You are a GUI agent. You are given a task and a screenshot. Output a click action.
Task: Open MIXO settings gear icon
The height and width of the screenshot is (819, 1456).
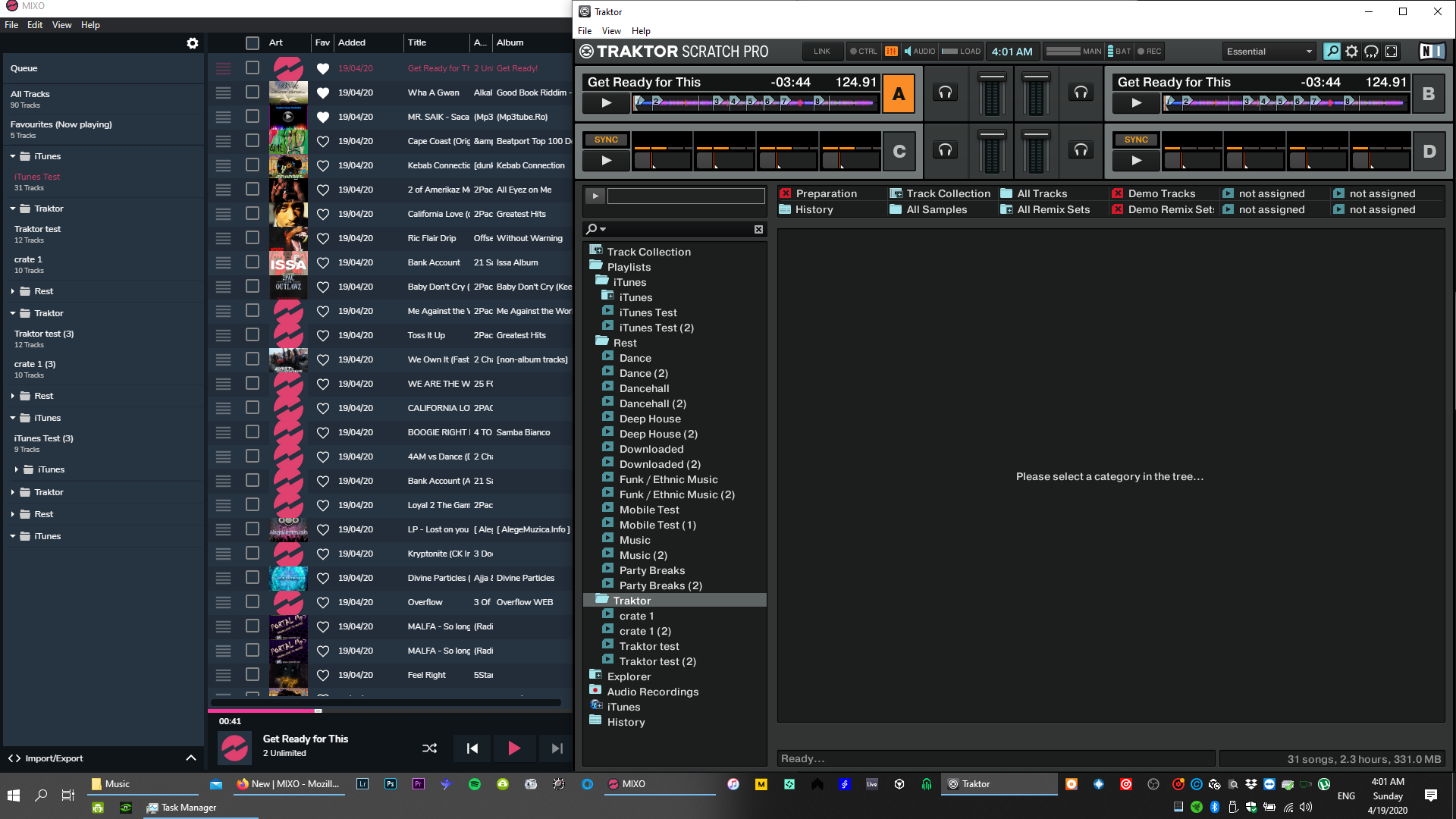[x=193, y=43]
